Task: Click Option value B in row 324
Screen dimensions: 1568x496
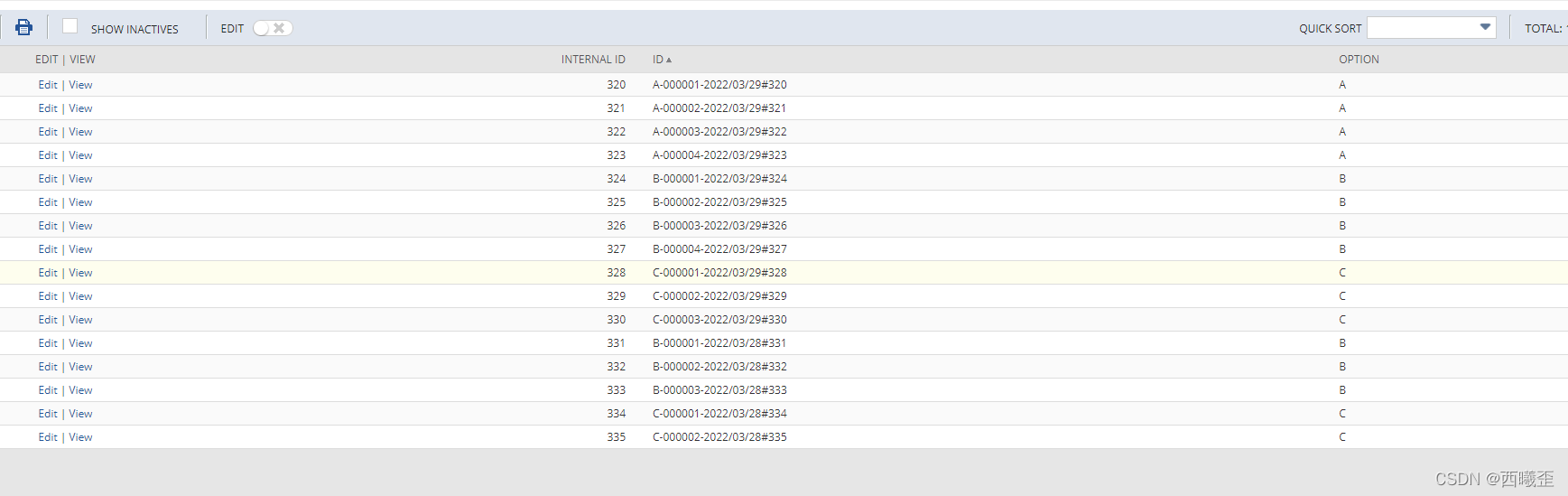Action: (1342, 179)
